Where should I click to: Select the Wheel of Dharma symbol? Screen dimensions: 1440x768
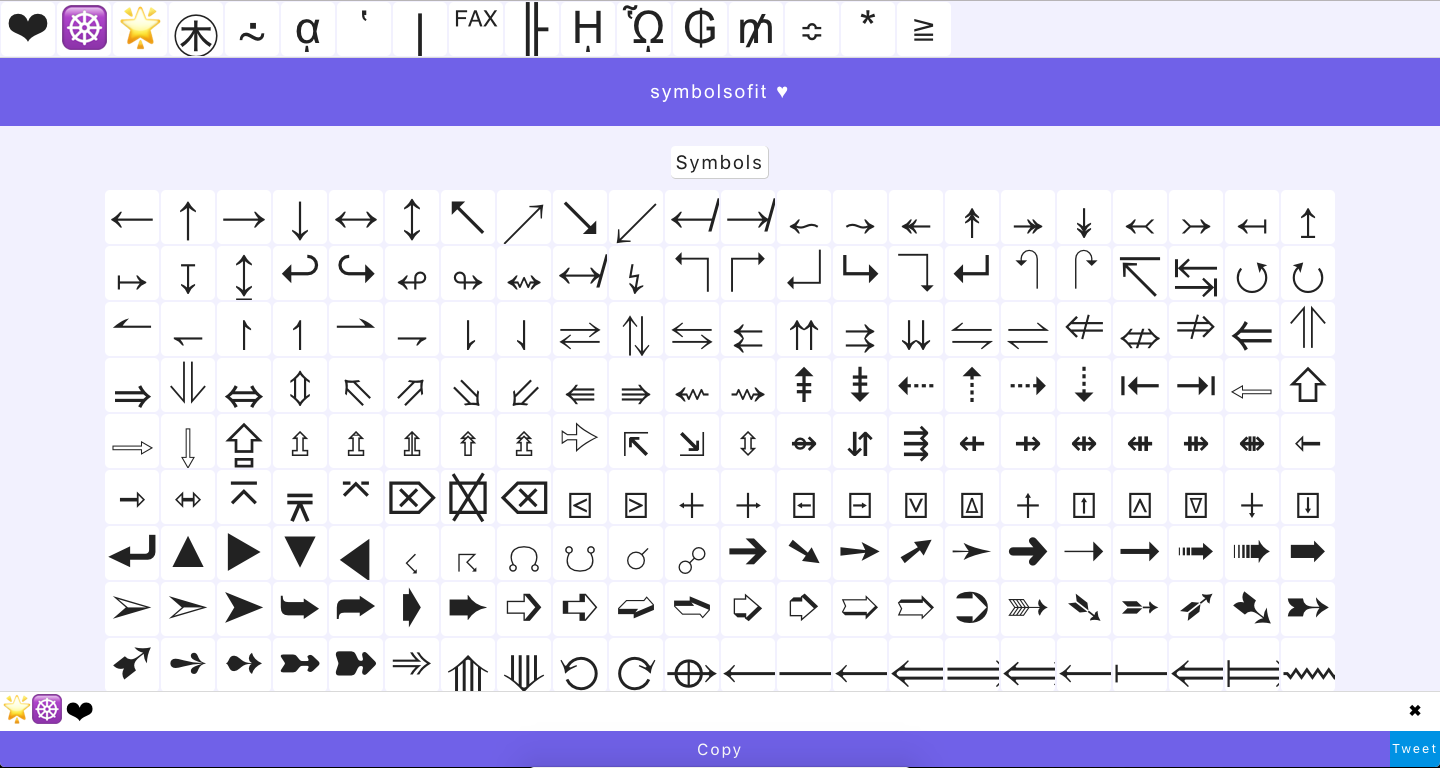tap(84, 28)
